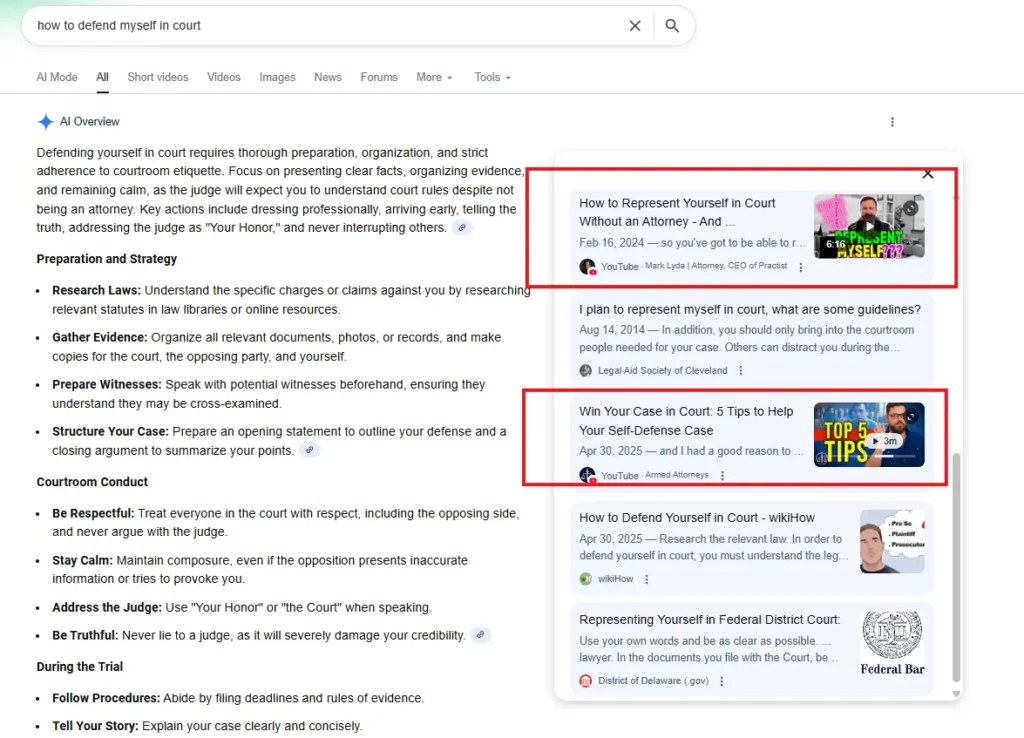Open three-dot menu for Legal Aid Society result

[741, 371]
